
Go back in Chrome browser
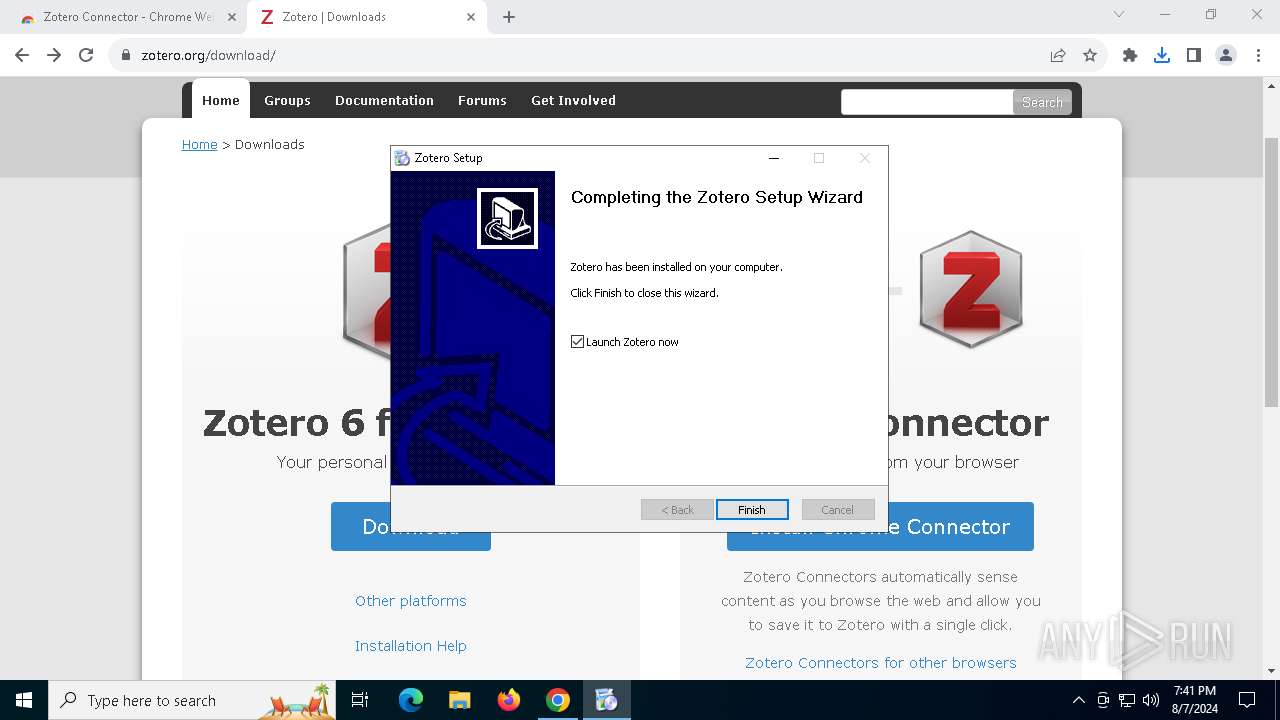pyautogui.click(x=22, y=55)
